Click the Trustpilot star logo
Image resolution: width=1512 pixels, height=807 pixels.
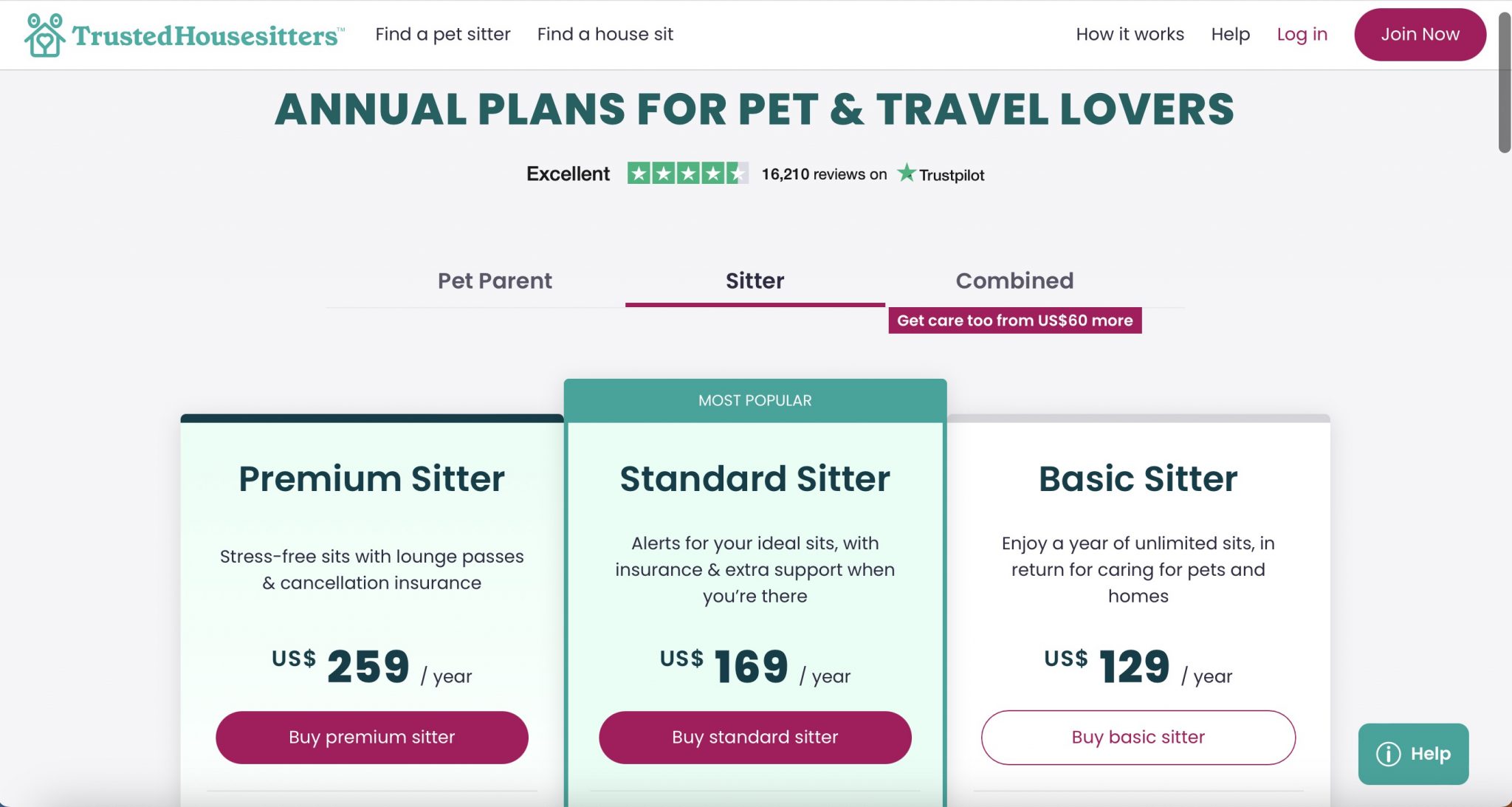906,173
